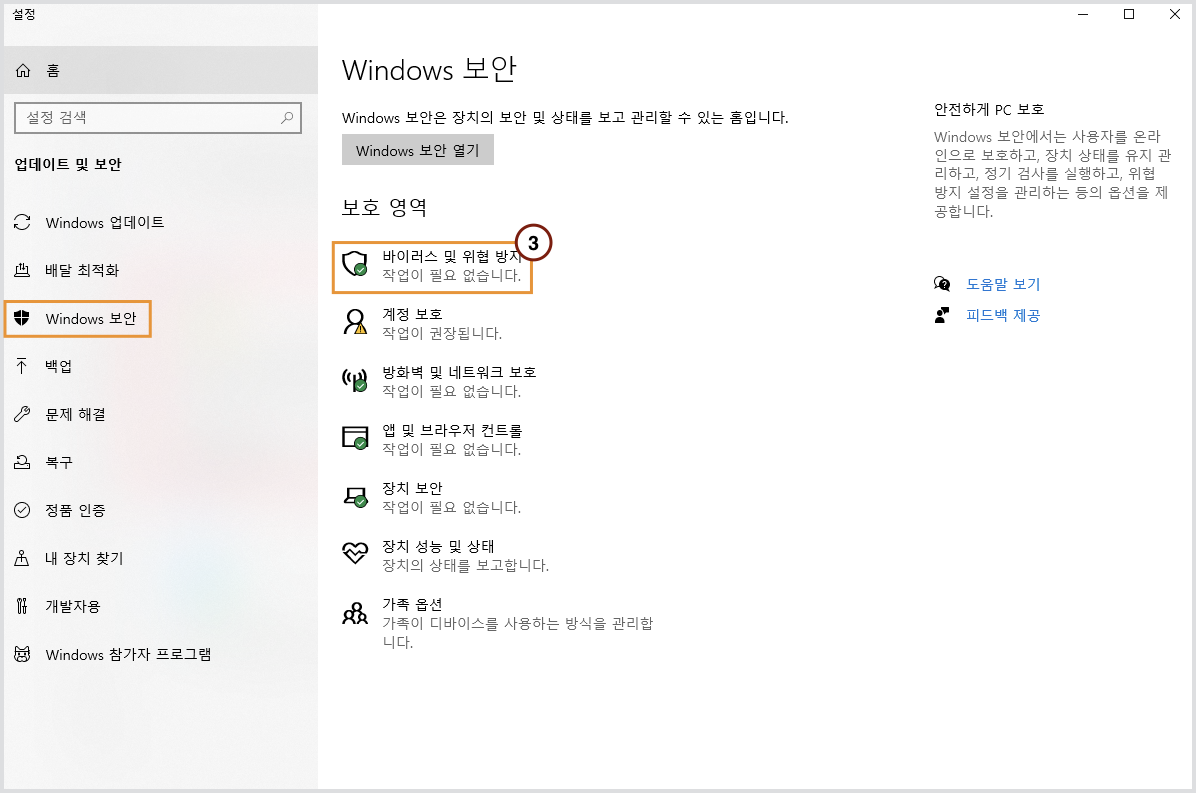Click the virus protection shield icon
Viewport: 1196px width, 793px height.
coord(355,264)
